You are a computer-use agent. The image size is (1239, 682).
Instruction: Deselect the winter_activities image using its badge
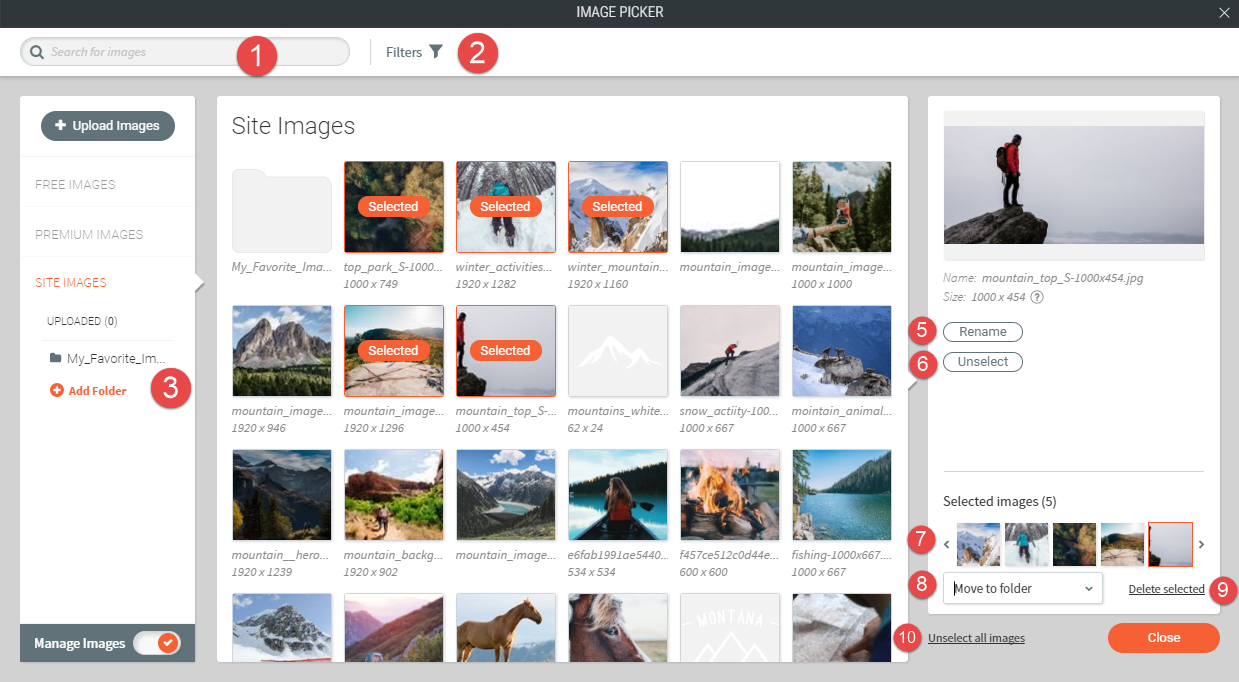[505, 206]
